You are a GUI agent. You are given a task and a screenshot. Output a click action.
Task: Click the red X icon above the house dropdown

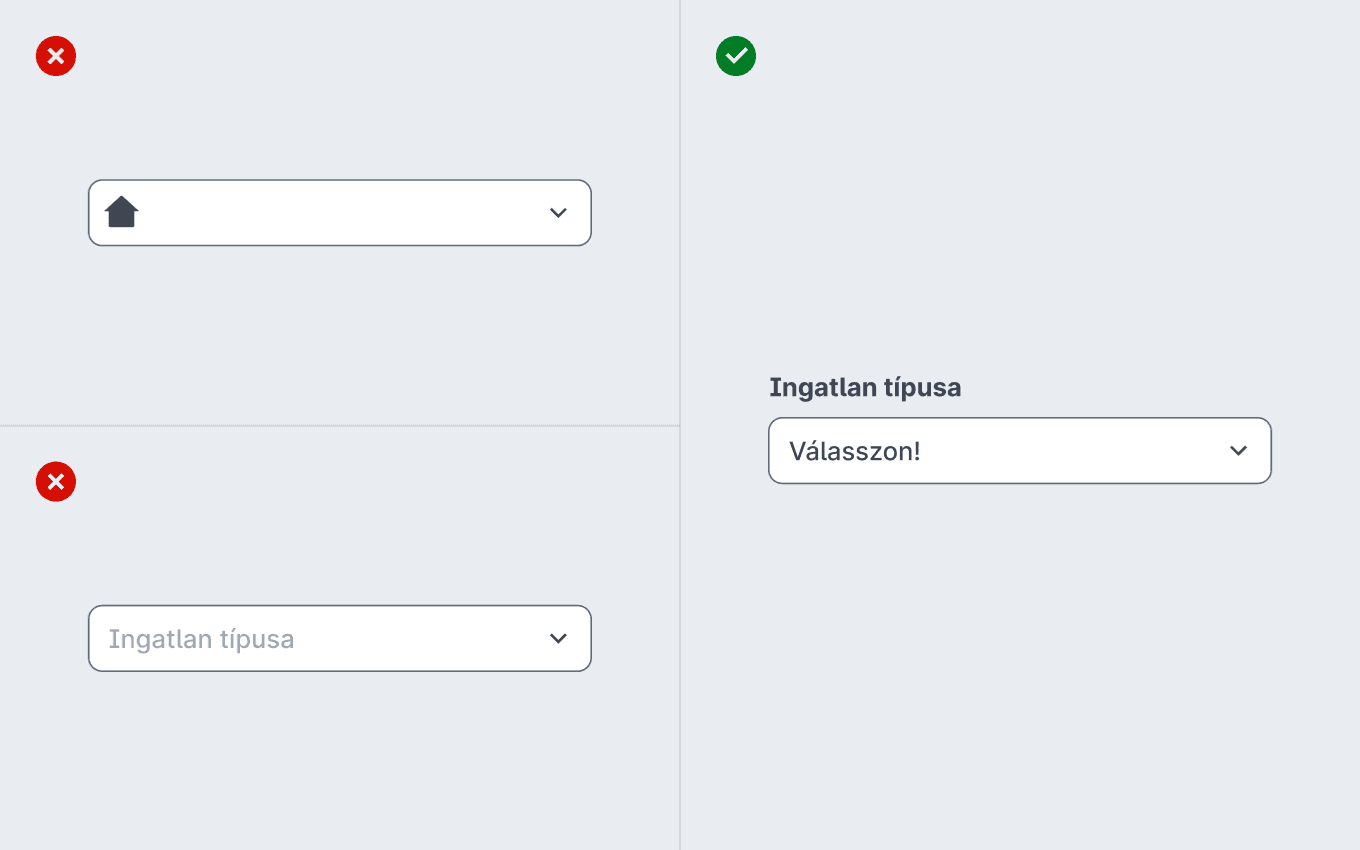tap(56, 56)
